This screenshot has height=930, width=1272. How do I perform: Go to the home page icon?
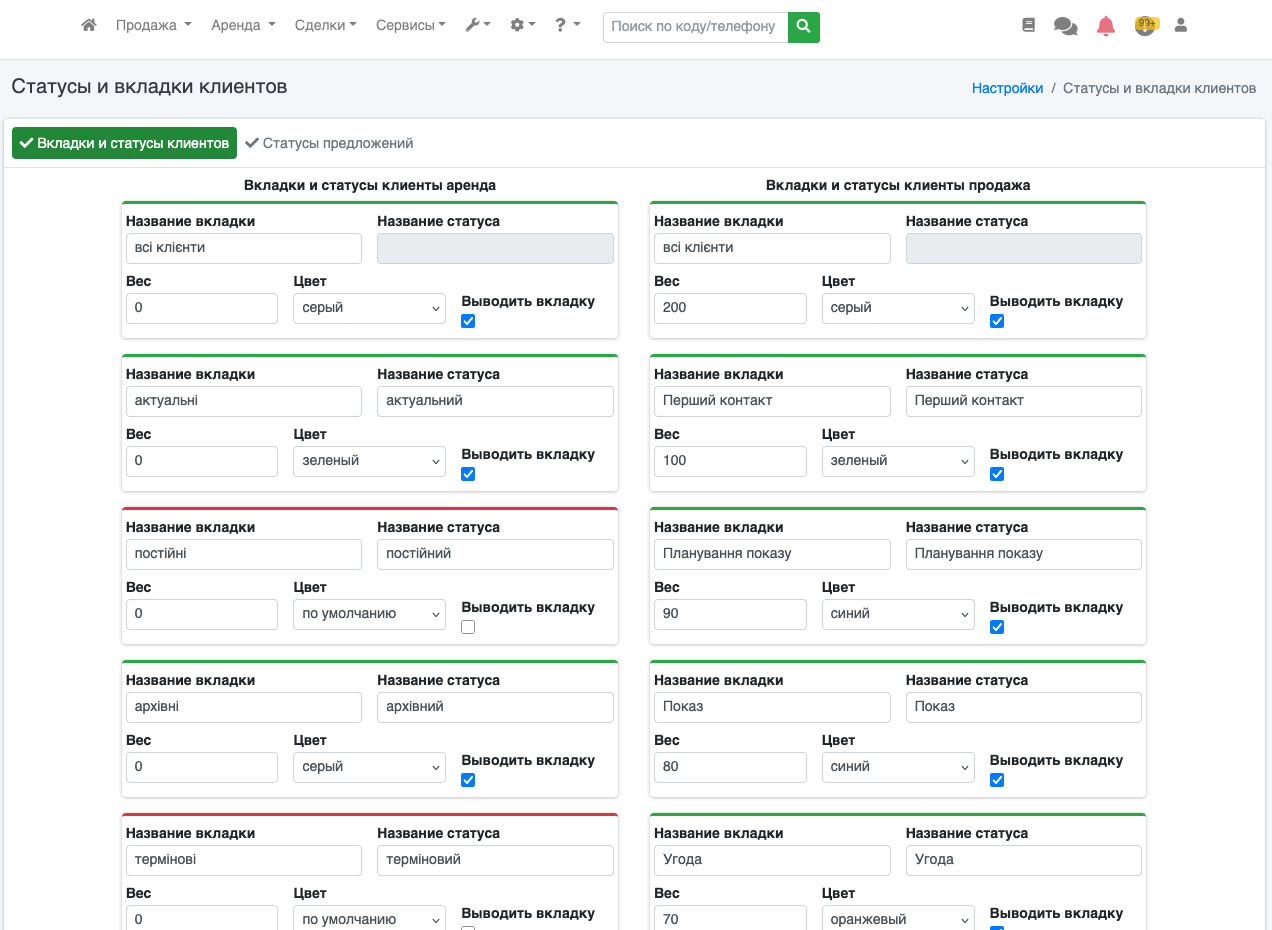pyautogui.click(x=89, y=26)
